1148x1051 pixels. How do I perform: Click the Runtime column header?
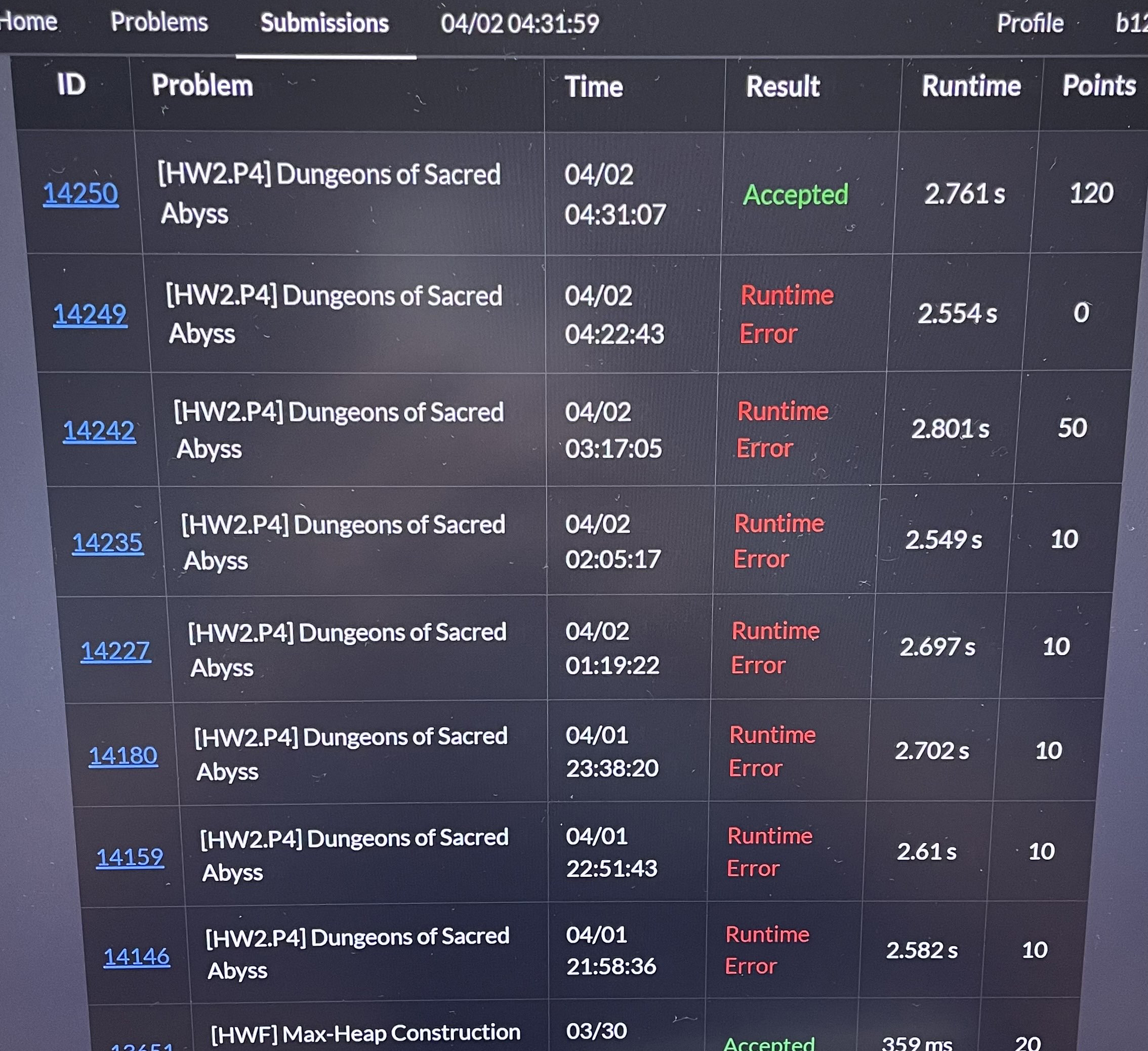[x=971, y=87]
